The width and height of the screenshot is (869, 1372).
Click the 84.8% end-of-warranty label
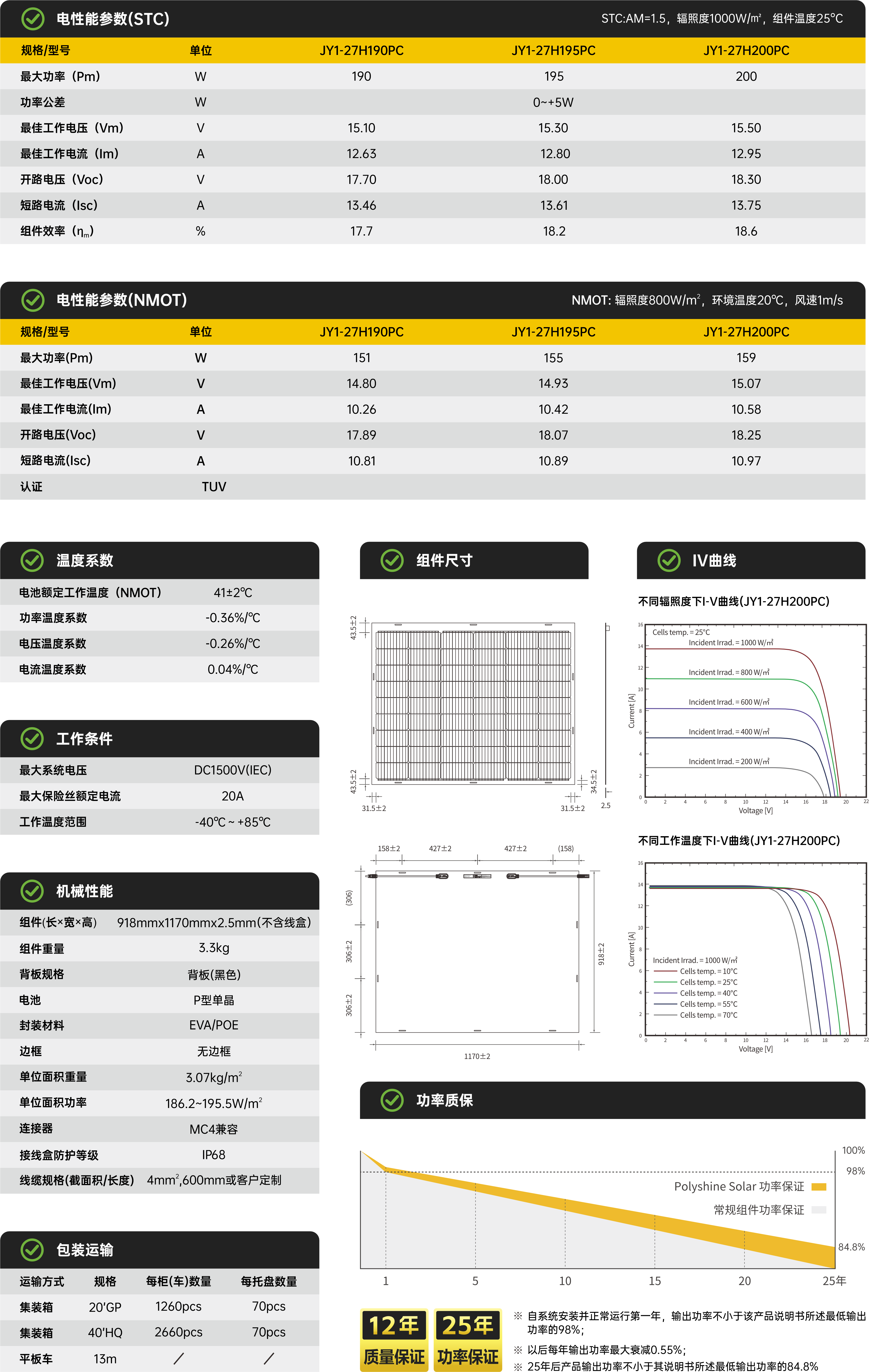(x=851, y=1247)
